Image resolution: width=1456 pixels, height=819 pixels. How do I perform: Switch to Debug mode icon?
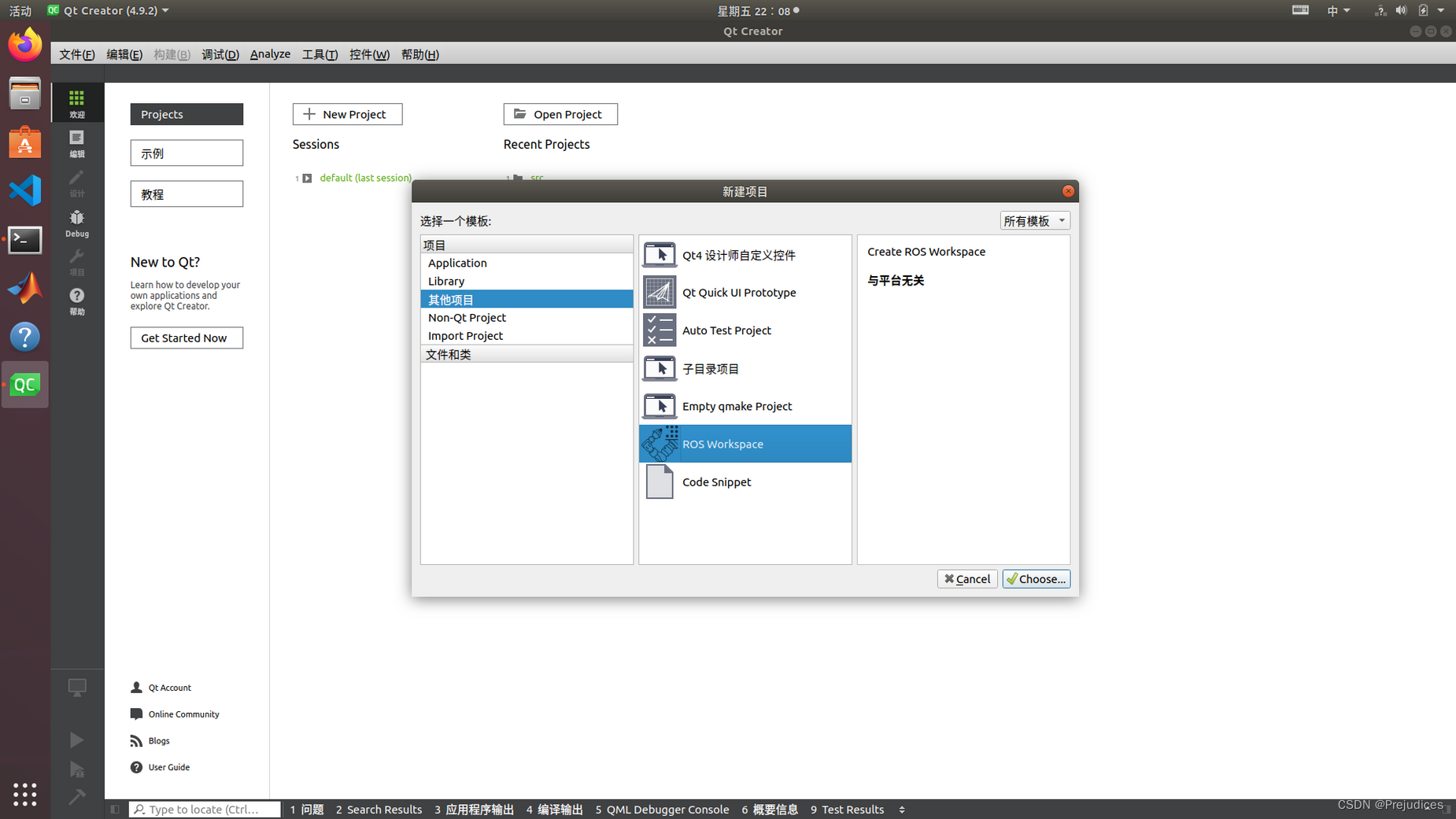click(76, 223)
